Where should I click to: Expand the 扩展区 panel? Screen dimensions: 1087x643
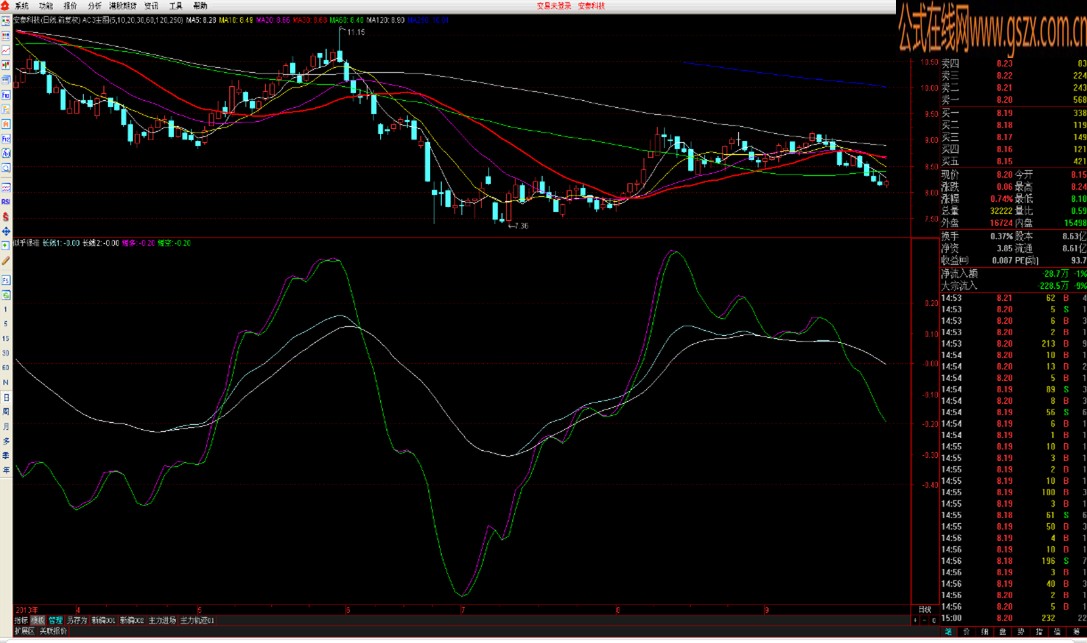pos(24,631)
